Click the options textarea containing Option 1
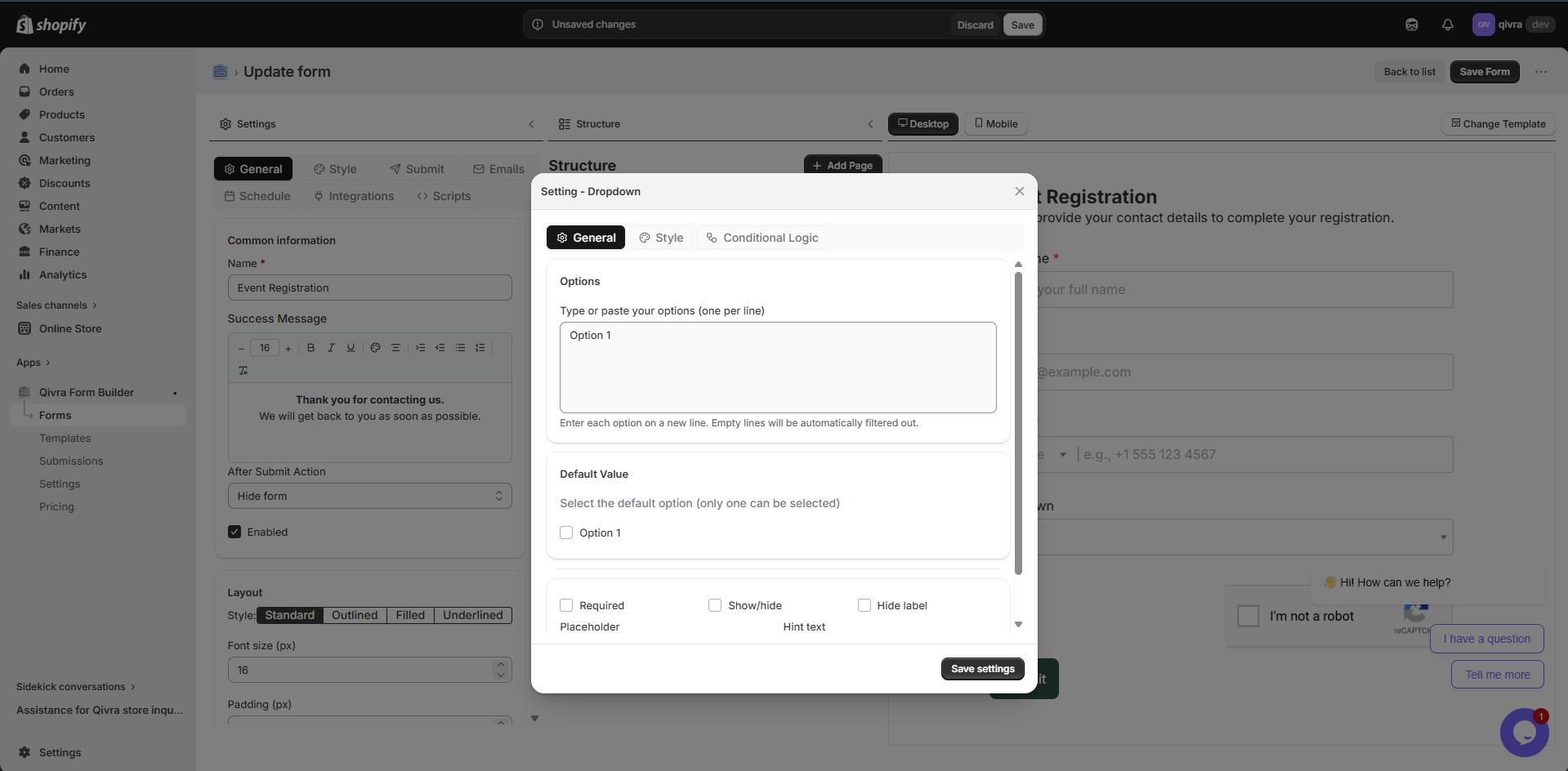This screenshot has height=771, width=1568. coord(778,368)
